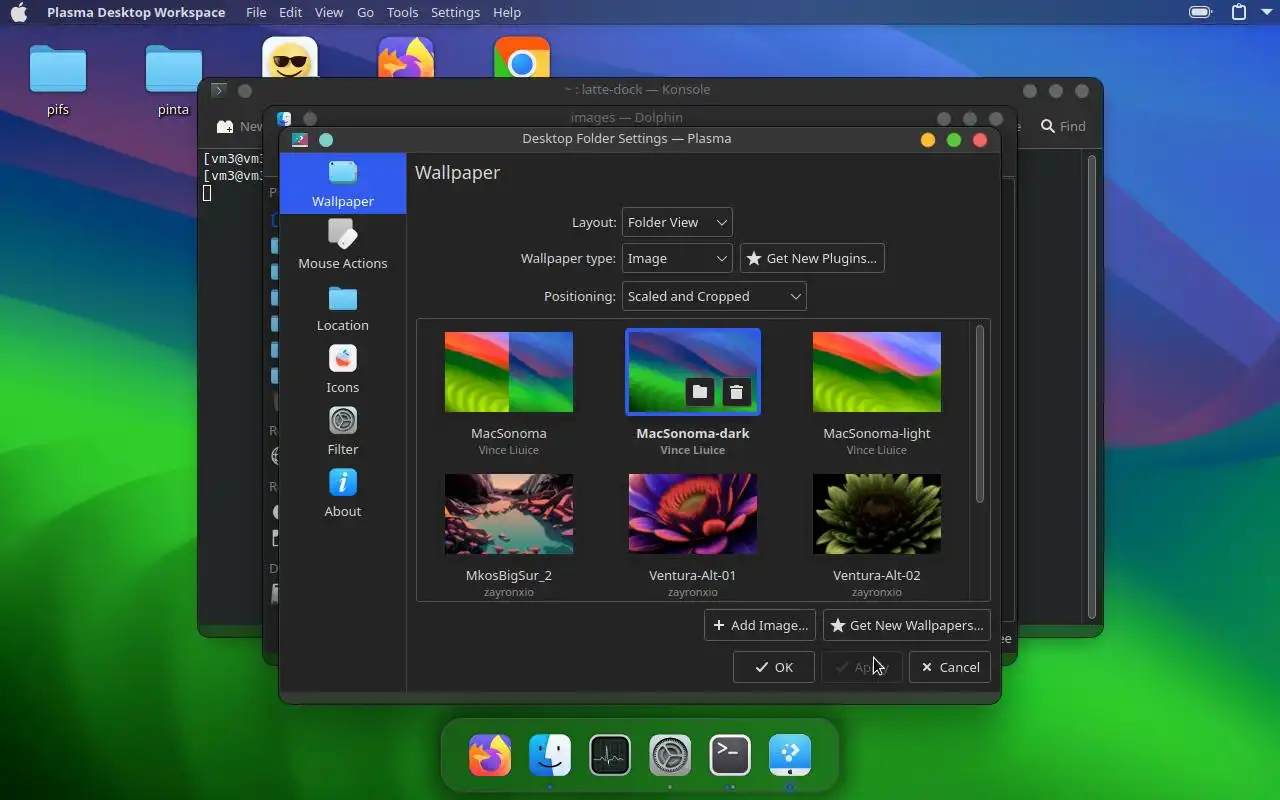Select the Ventura-Alt-01 wallpaper
1280x800 pixels.
pos(693,514)
